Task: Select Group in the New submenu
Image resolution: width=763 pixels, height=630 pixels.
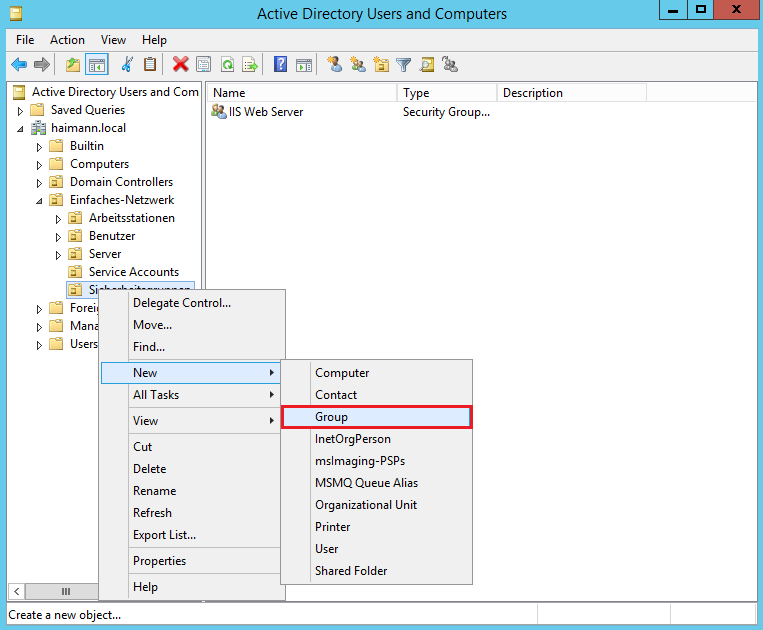Action: (377, 417)
